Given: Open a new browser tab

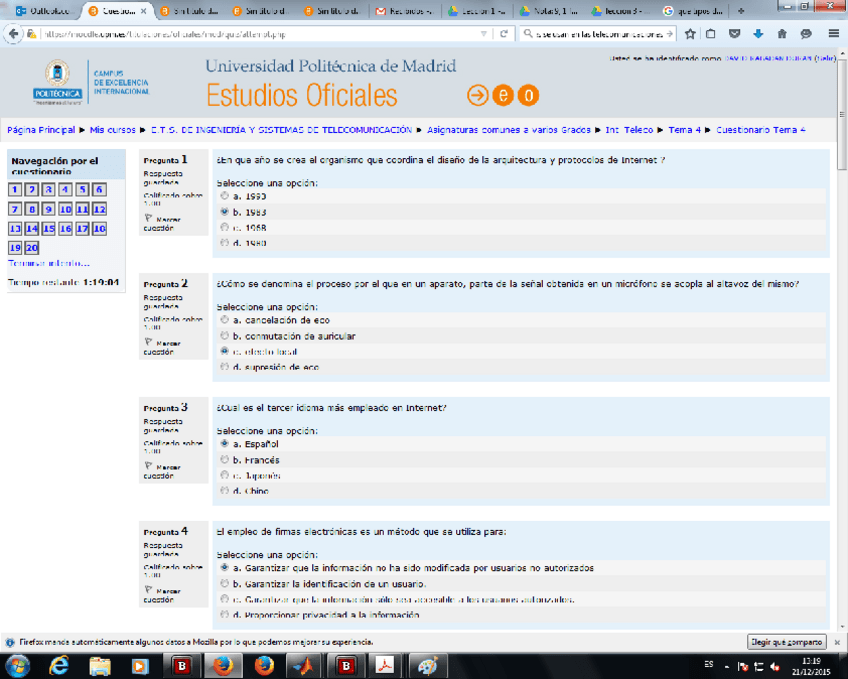Looking at the screenshot, I should click(x=741, y=11).
